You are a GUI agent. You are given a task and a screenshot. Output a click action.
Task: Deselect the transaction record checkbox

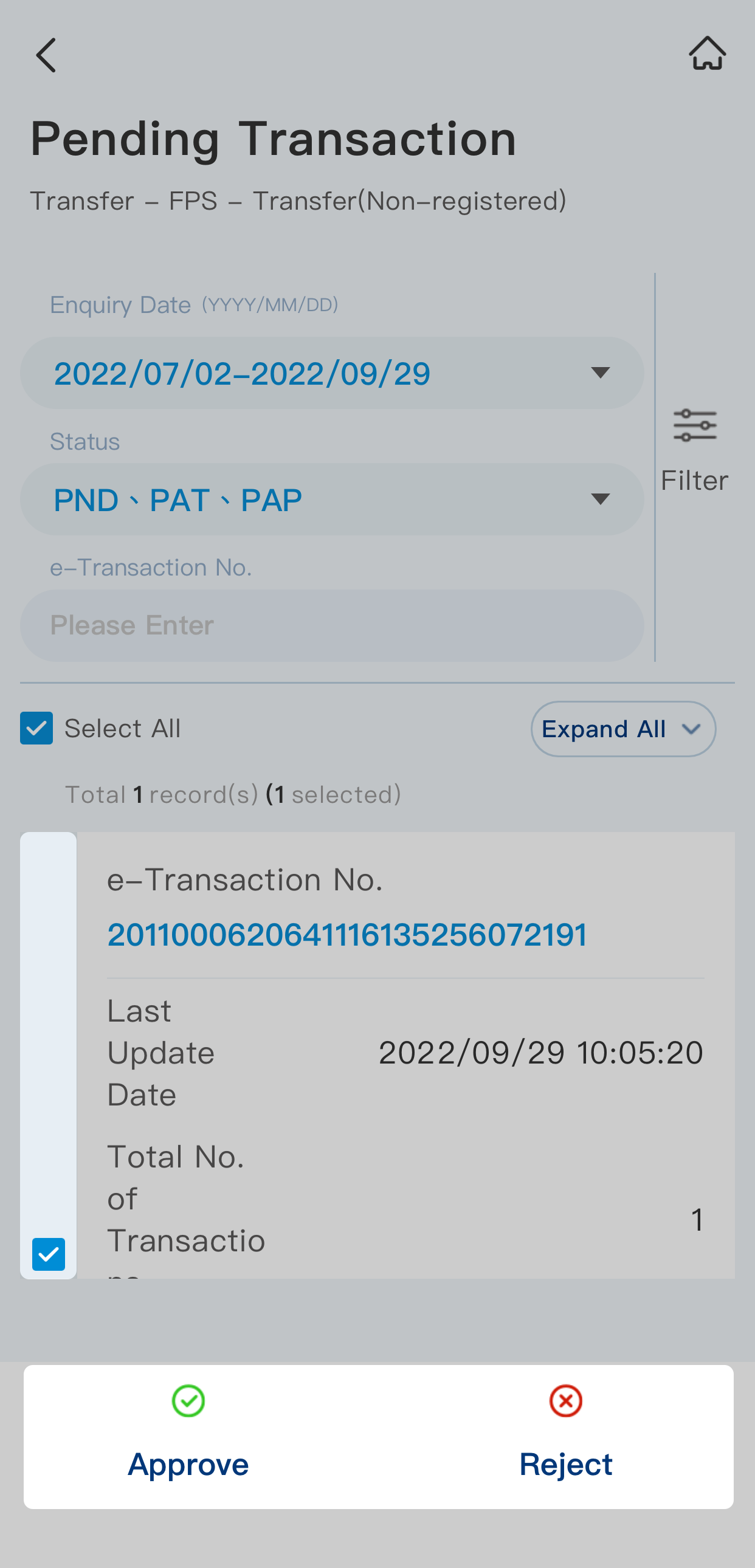click(x=49, y=1254)
